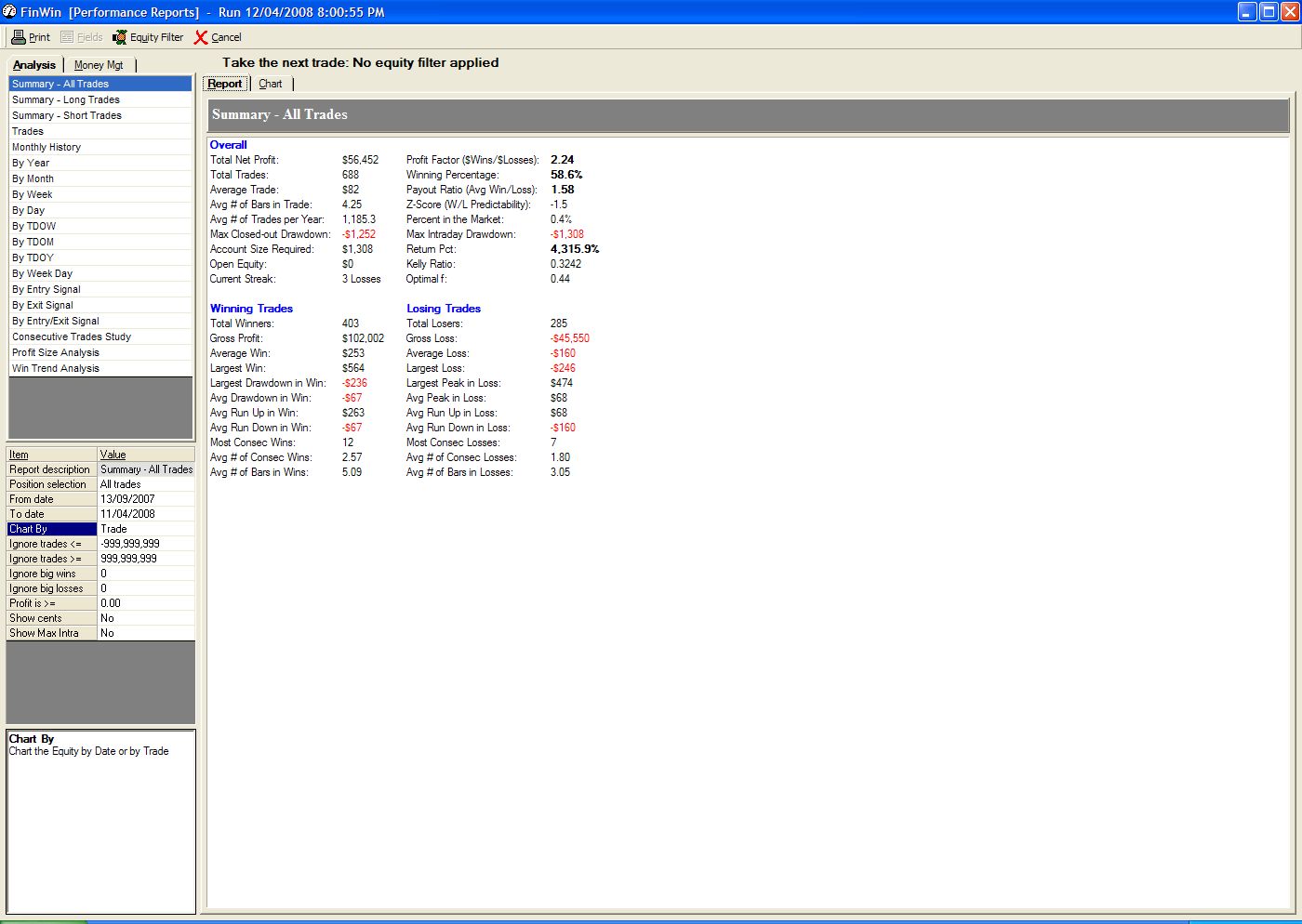Click the Gross Profit value $102,002
The image size is (1302, 924).
click(363, 338)
